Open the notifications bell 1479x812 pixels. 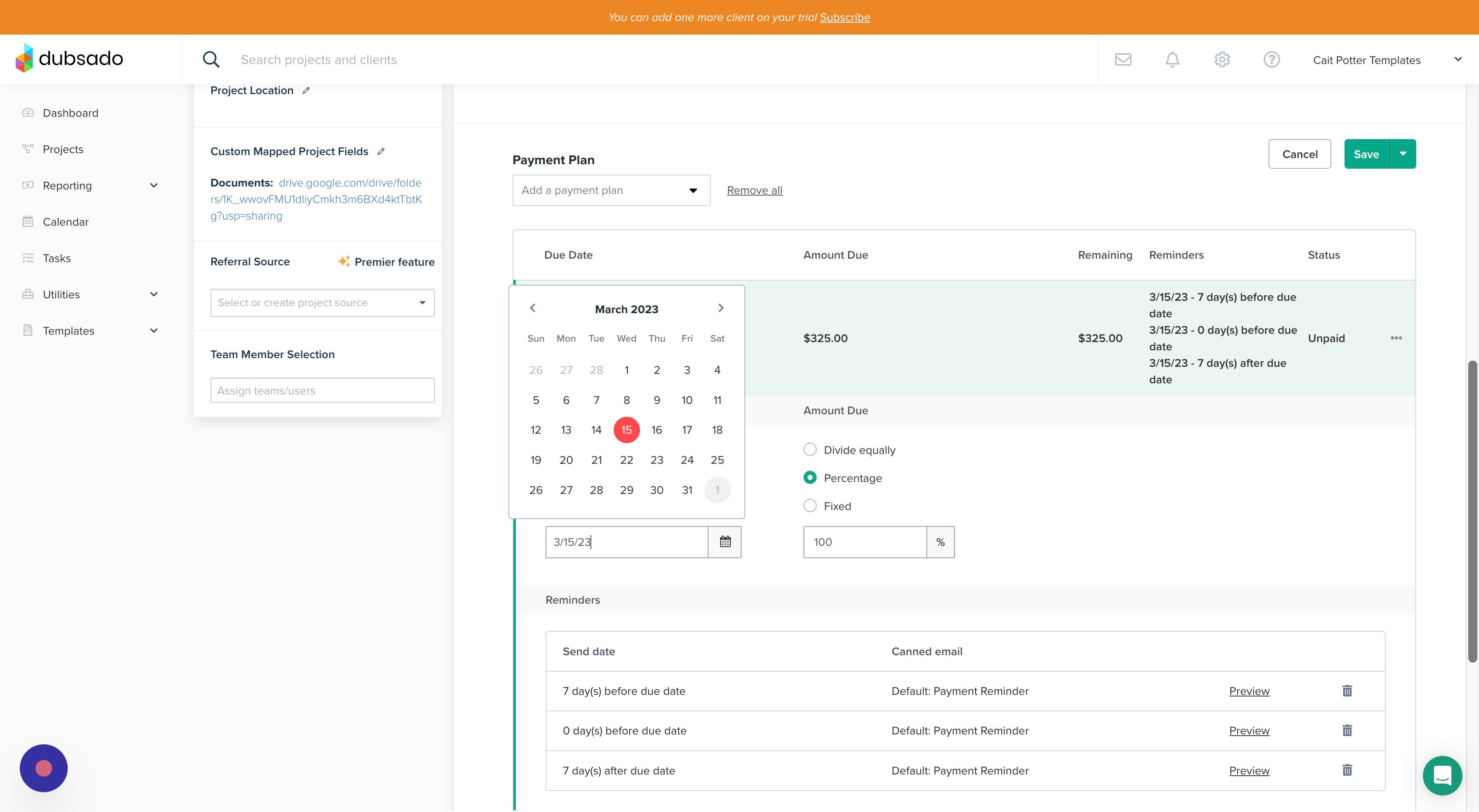pyautogui.click(x=1172, y=59)
